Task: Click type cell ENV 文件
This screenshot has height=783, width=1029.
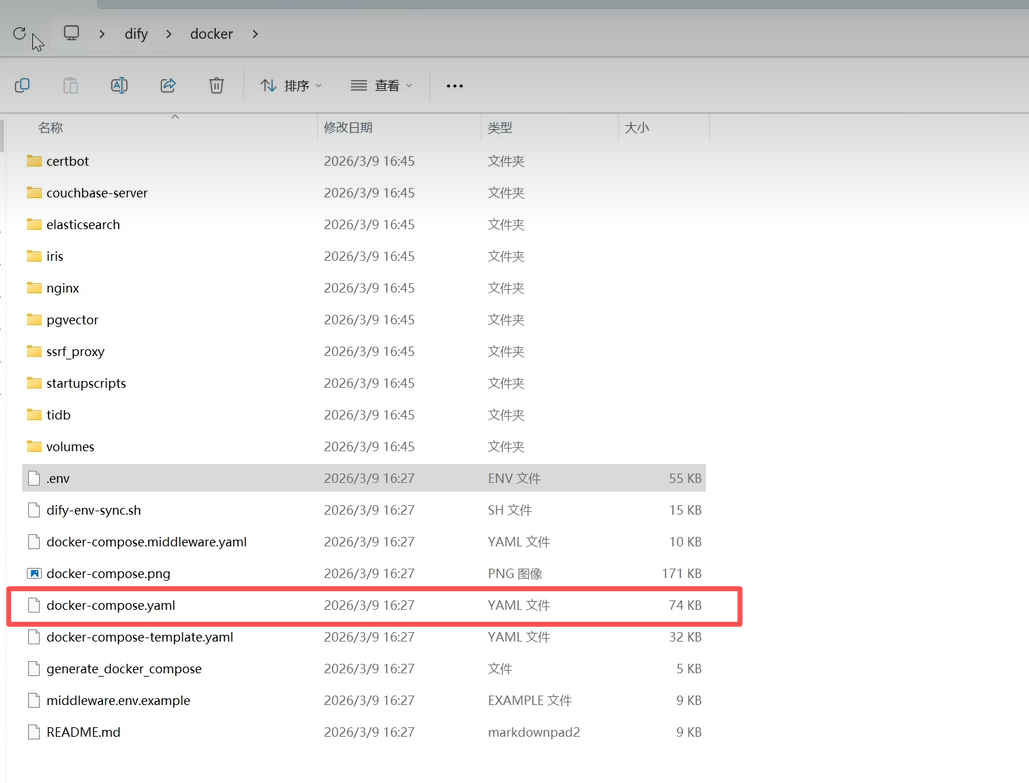Action: tap(514, 478)
